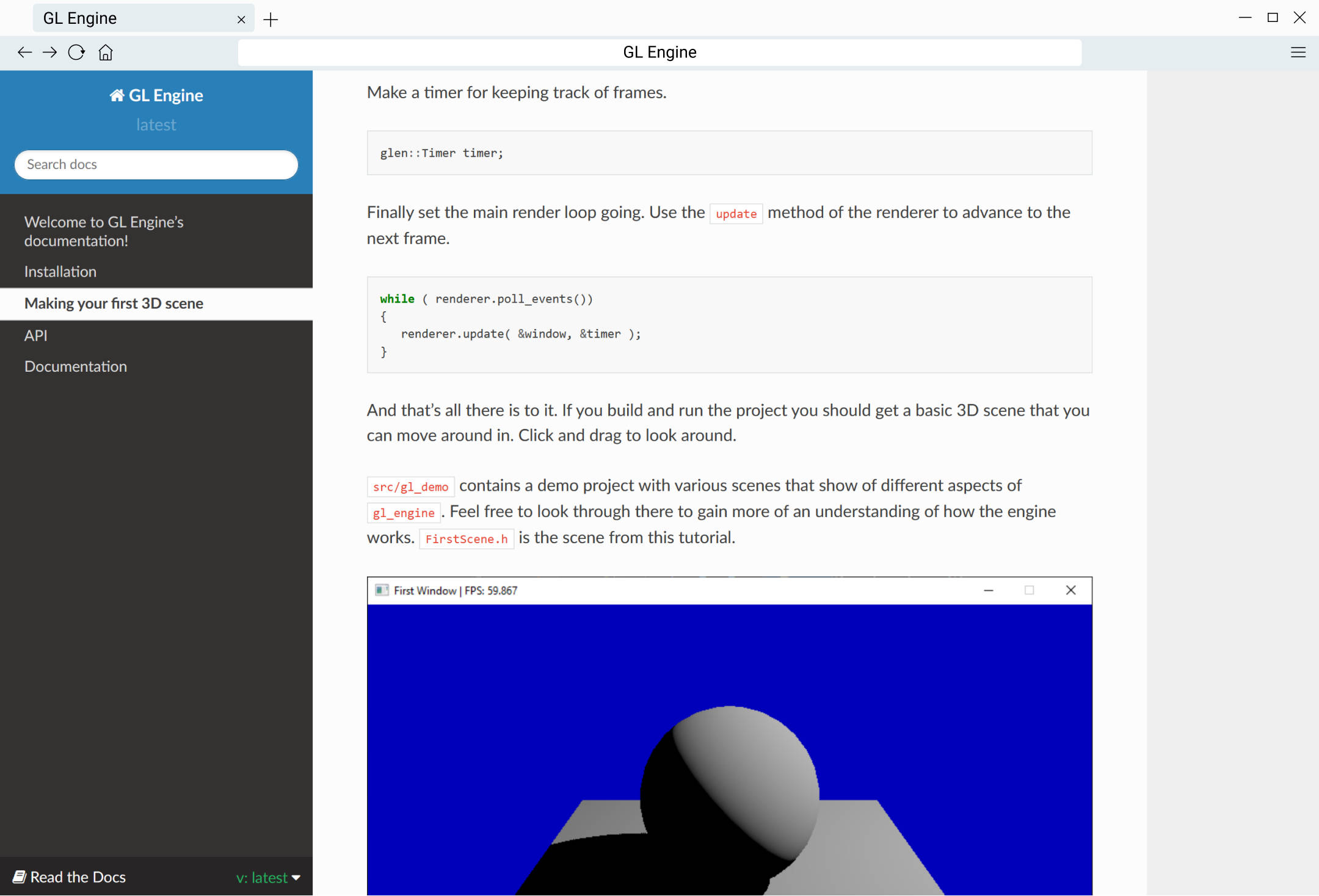Click the browser back navigation arrow
The height and width of the screenshot is (896, 1319).
23,51
